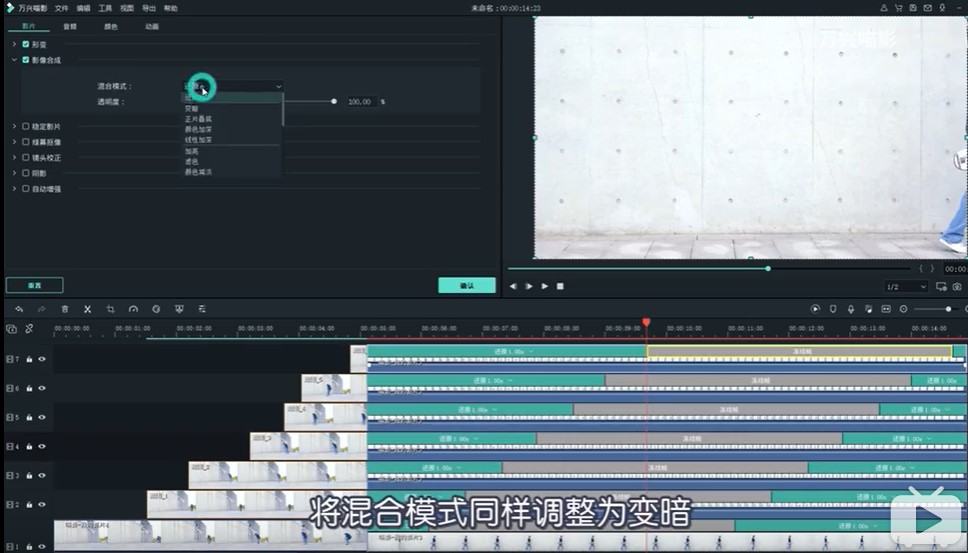Click the add track manager icon
Screen dimensions: 968x553
click(x=11, y=329)
